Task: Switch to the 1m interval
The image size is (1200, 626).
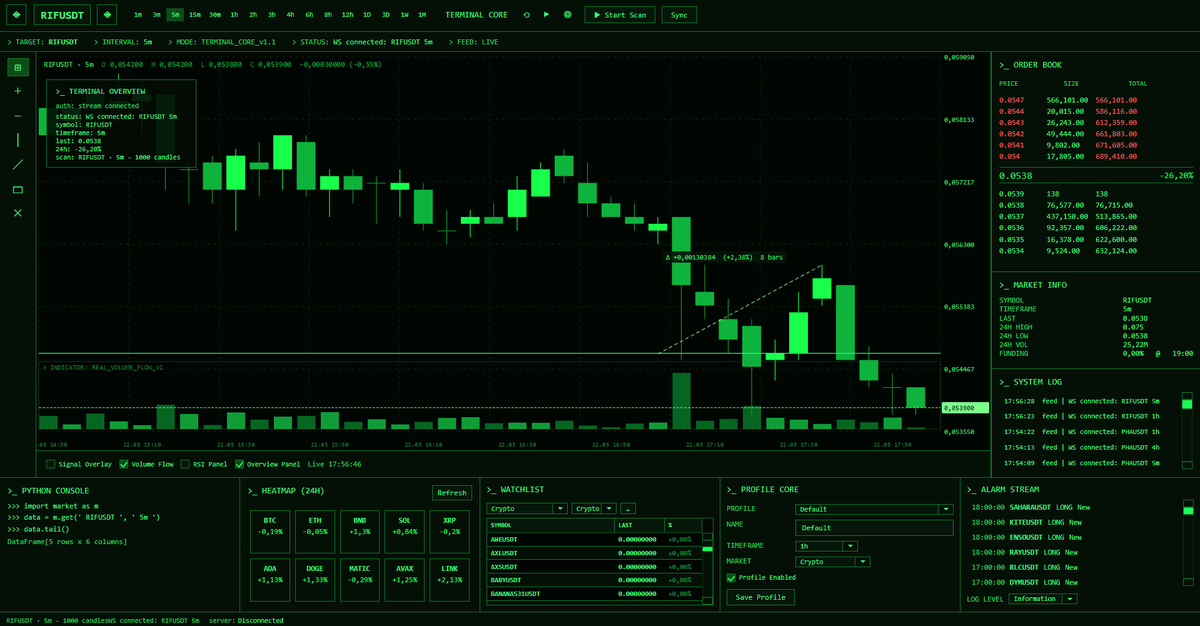Action: [x=138, y=15]
